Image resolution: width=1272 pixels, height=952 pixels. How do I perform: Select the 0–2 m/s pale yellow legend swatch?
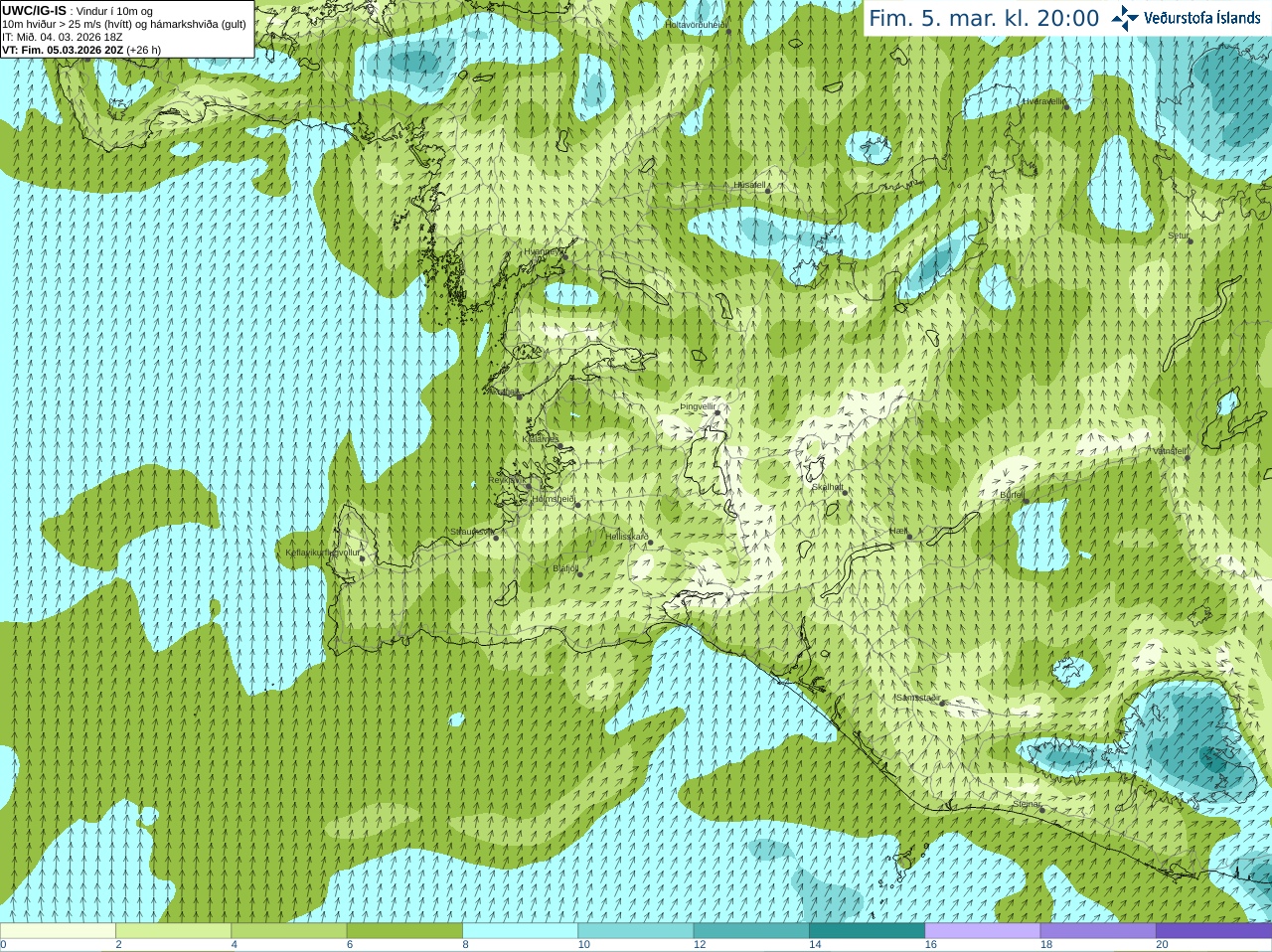(58, 931)
